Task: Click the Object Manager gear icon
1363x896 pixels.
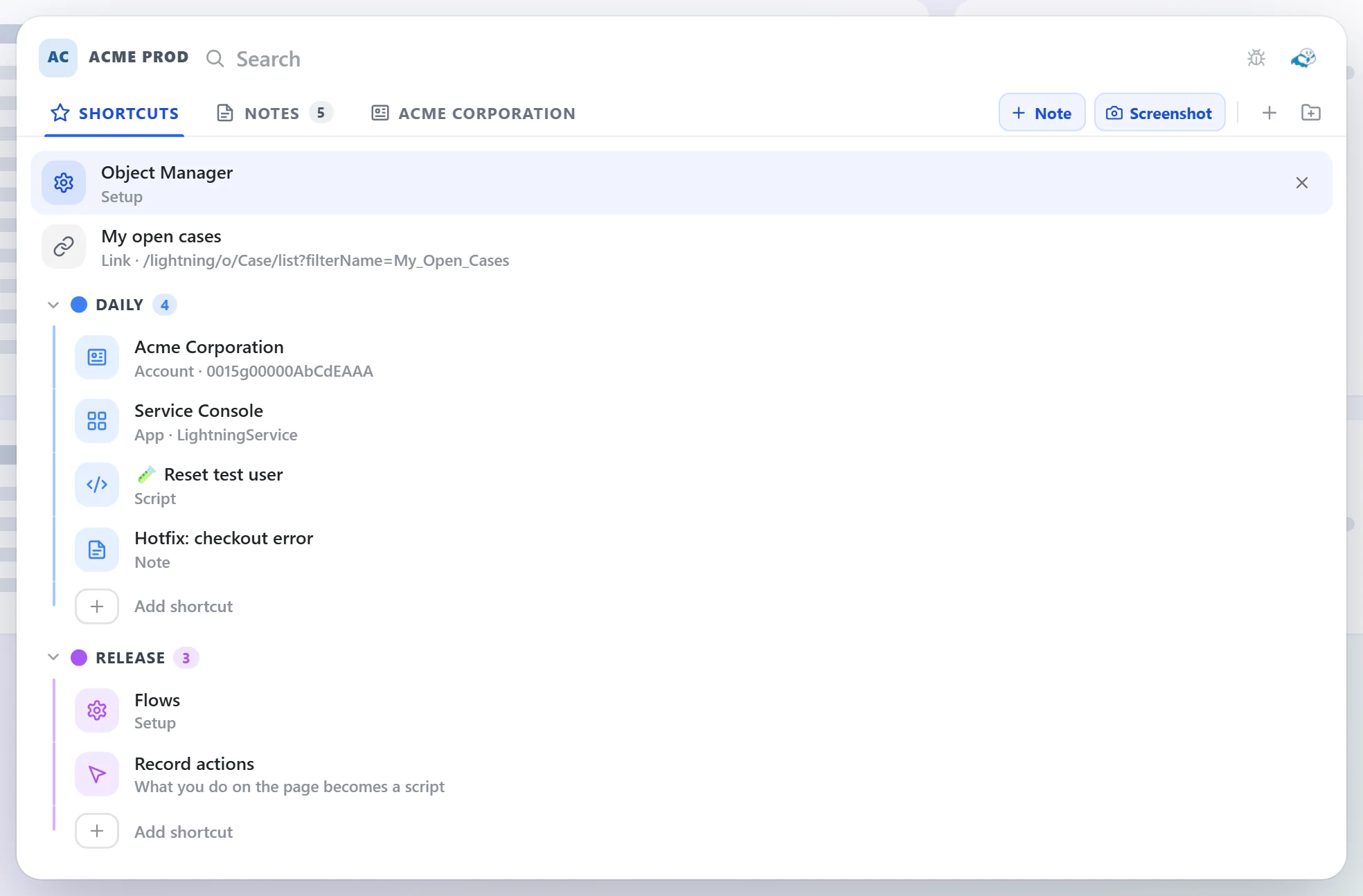Action: point(64,183)
